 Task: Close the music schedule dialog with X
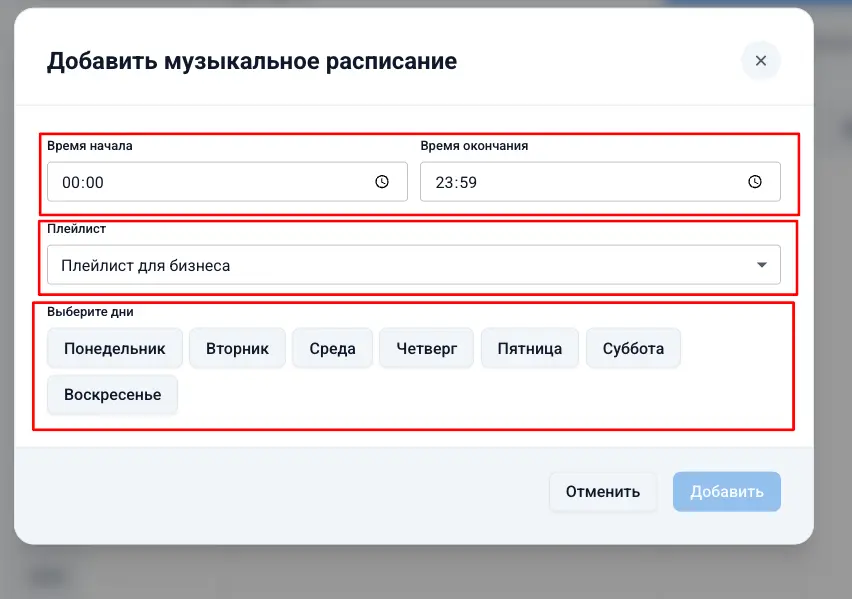[x=760, y=61]
